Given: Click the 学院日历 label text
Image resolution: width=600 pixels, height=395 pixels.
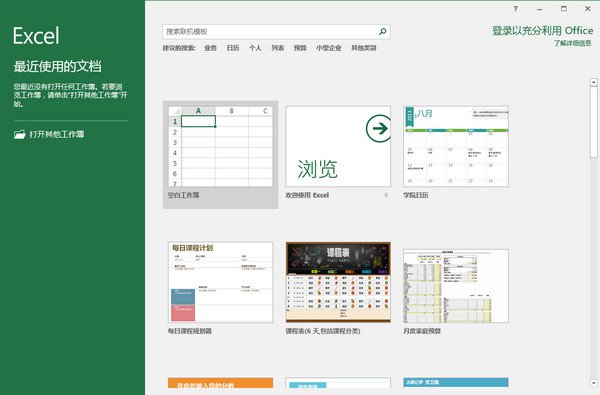Looking at the screenshot, I should tap(416, 195).
